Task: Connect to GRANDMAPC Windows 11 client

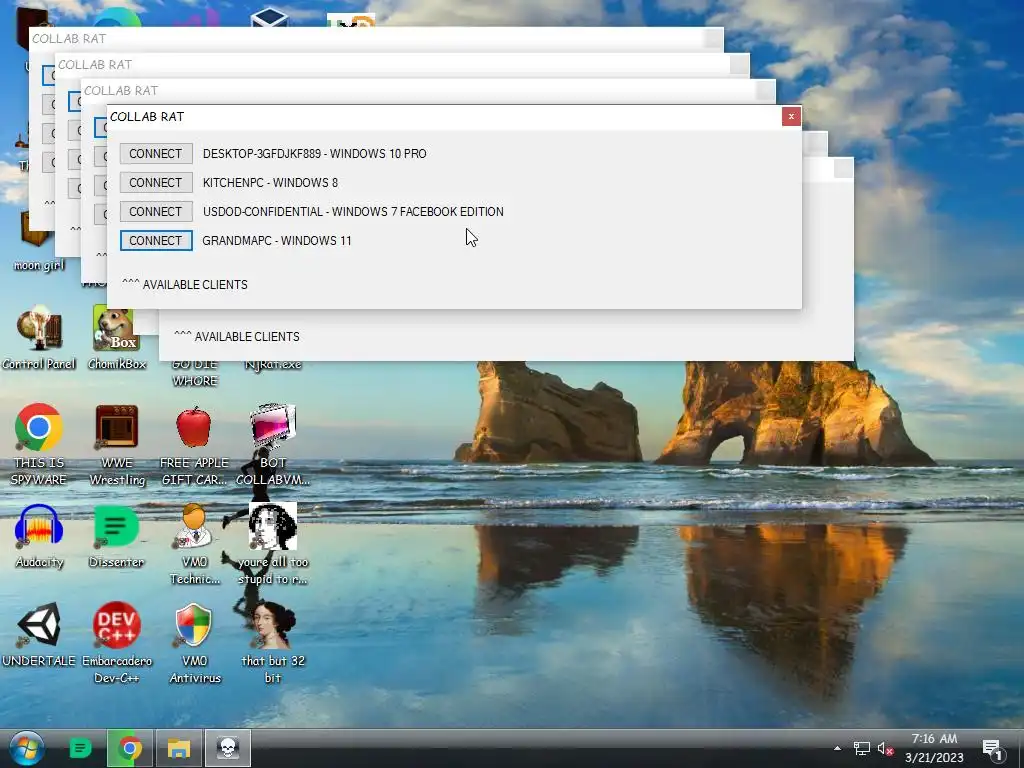Action: click(x=156, y=240)
